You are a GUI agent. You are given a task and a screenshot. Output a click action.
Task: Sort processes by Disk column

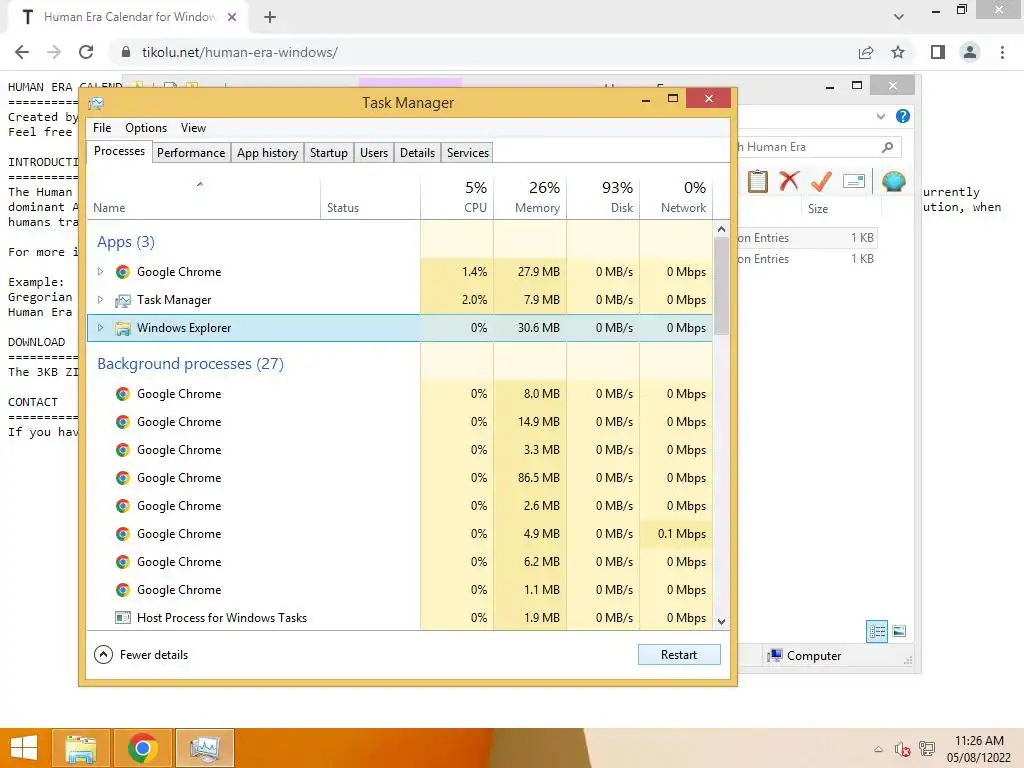click(x=603, y=197)
